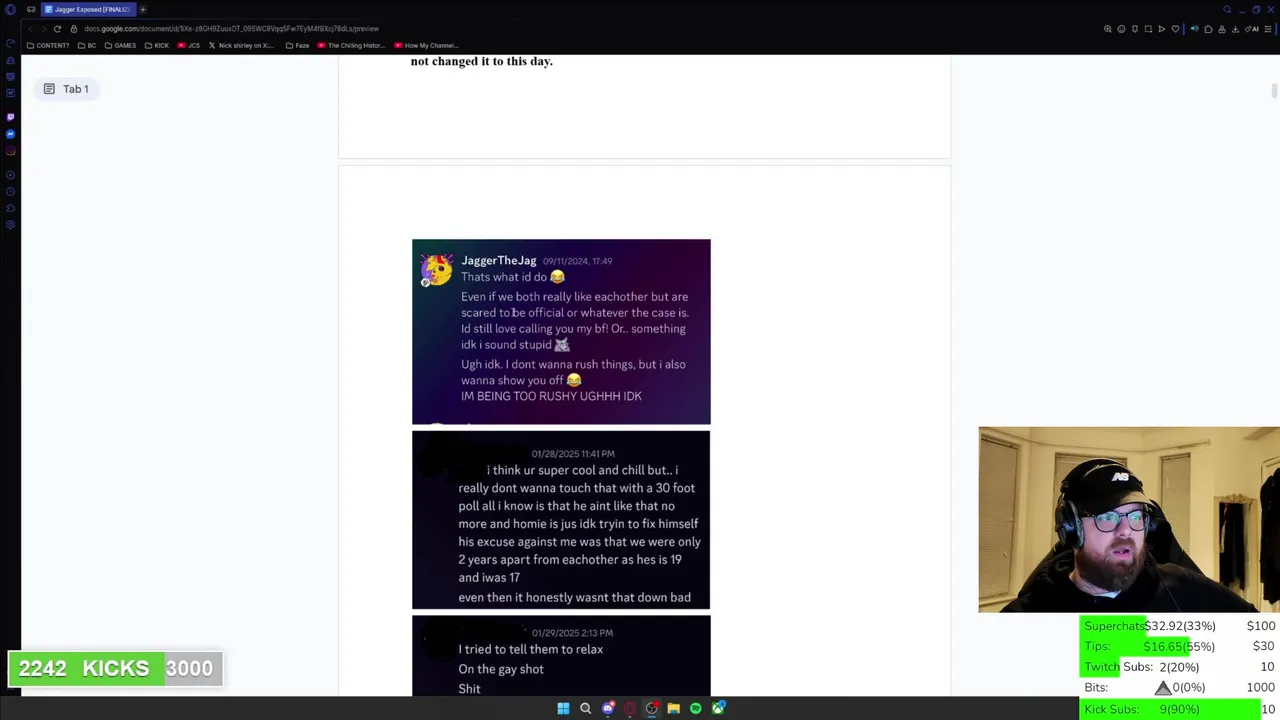Screen dimensions: 1280x720
Task: Open the GAMES bookmarks folder
Action: click(x=120, y=45)
